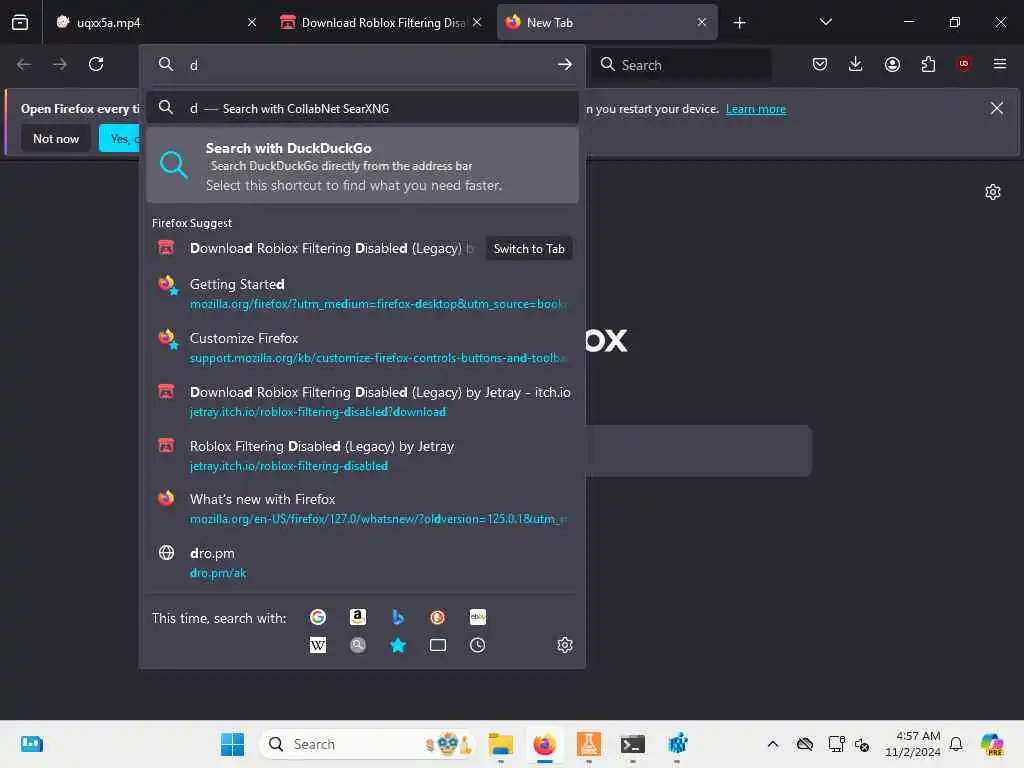Screen dimensions: 1024x768
Task: Open File Explorer from taskbar
Action: (x=501, y=744)
